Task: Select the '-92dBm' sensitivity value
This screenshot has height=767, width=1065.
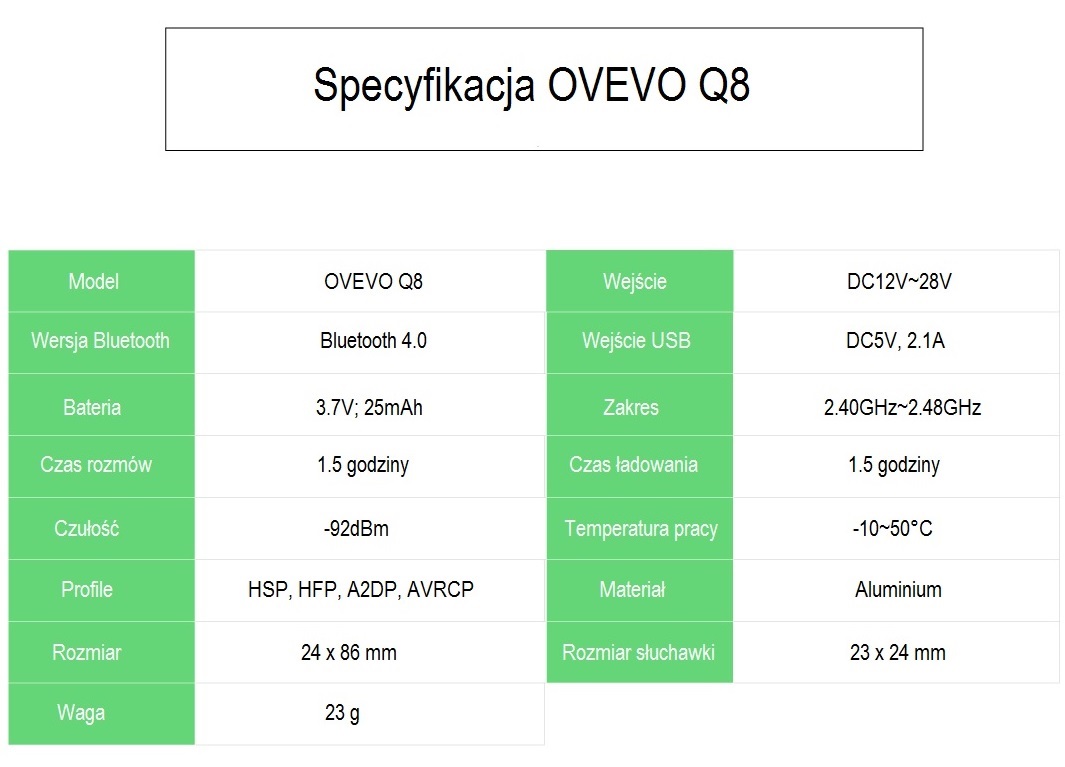Action: point(356,529)
